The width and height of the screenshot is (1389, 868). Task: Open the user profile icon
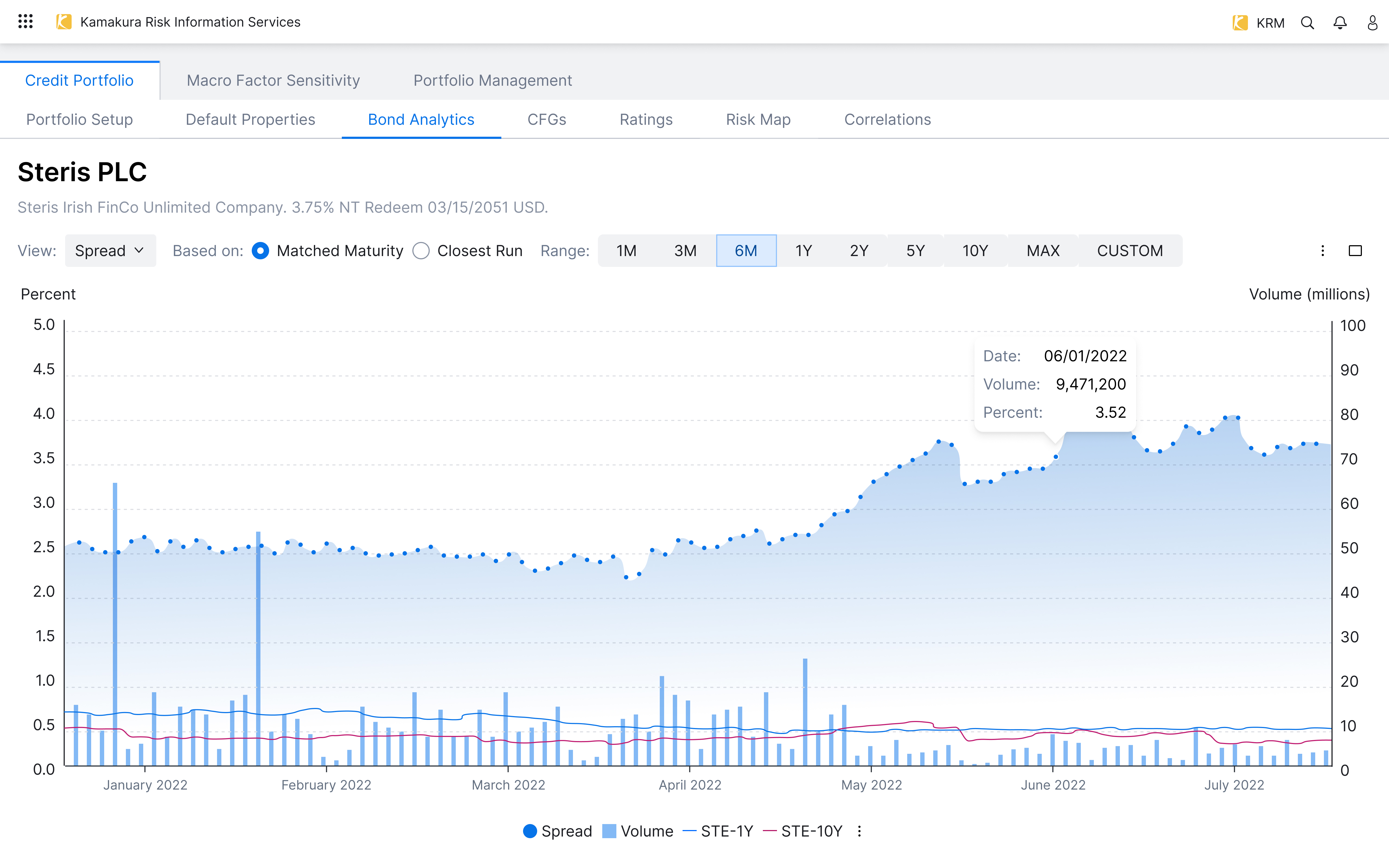[1372, 23]
